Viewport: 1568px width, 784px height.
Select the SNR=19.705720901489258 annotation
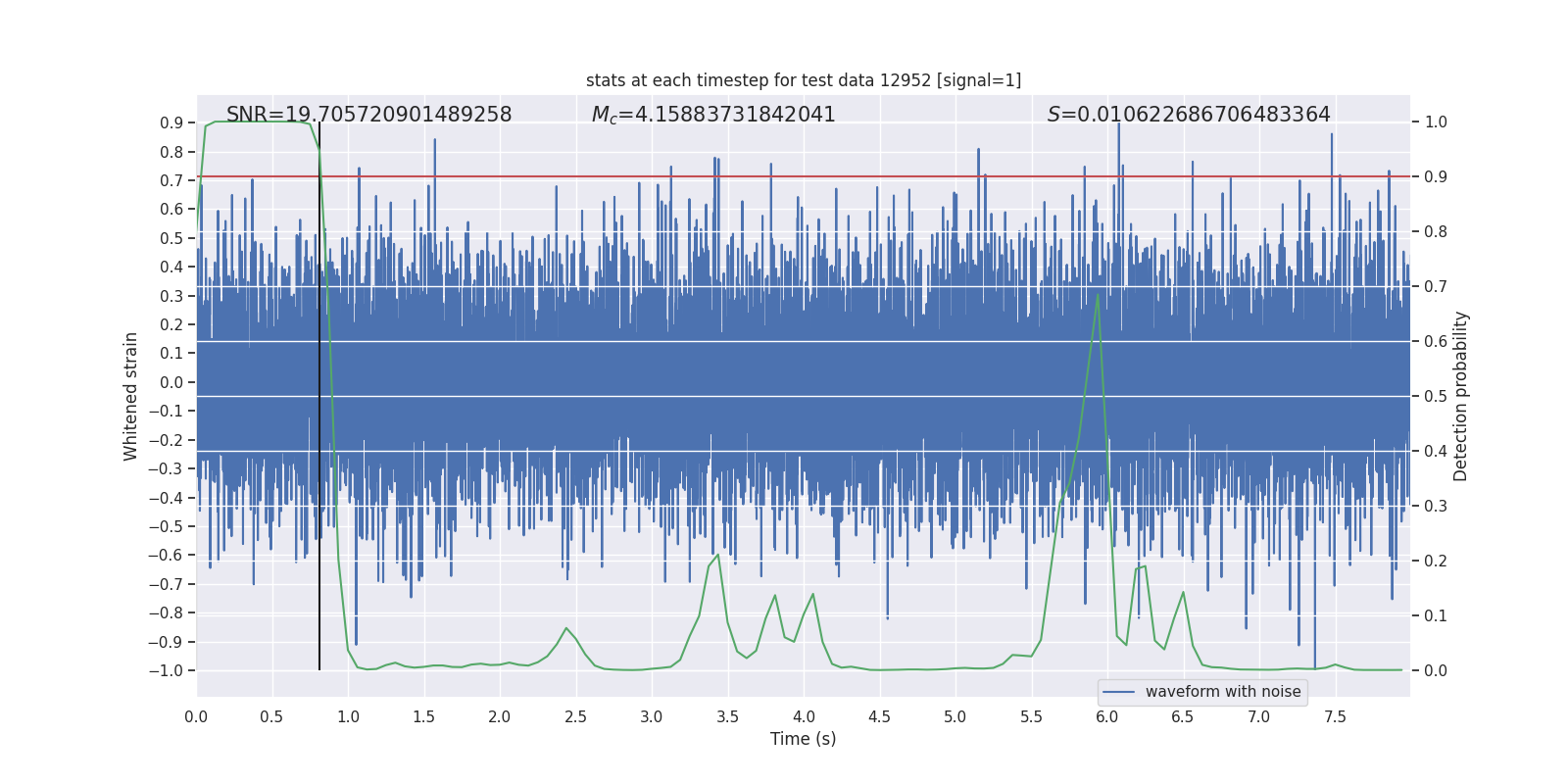[x=368, y=115]
